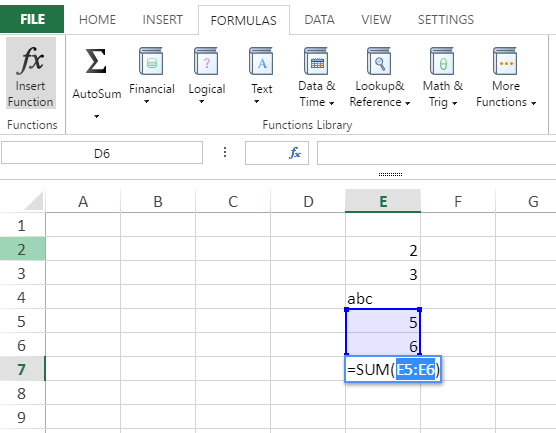Open the Math & Trig functions icon

442,61
